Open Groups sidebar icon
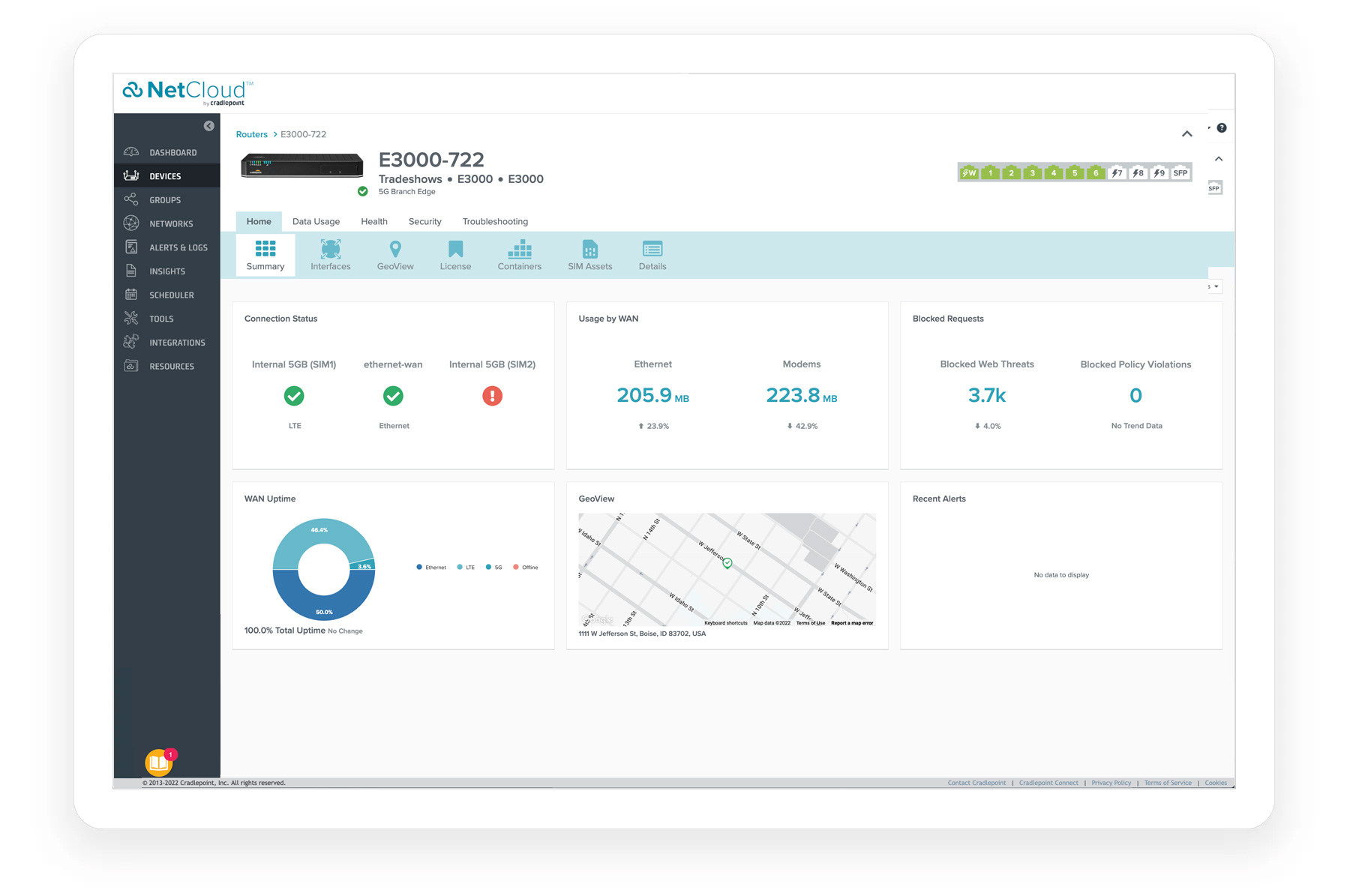This screenshot has width=1350, height=896. (x=131, y=199)
